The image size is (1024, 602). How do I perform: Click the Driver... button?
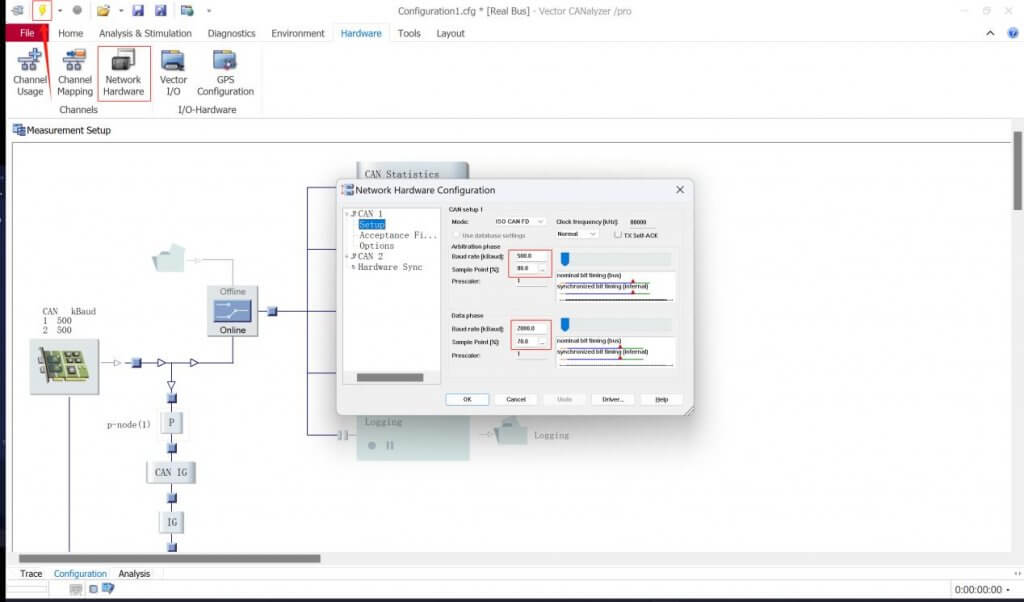pyautogui.click(x=613, y=399)
